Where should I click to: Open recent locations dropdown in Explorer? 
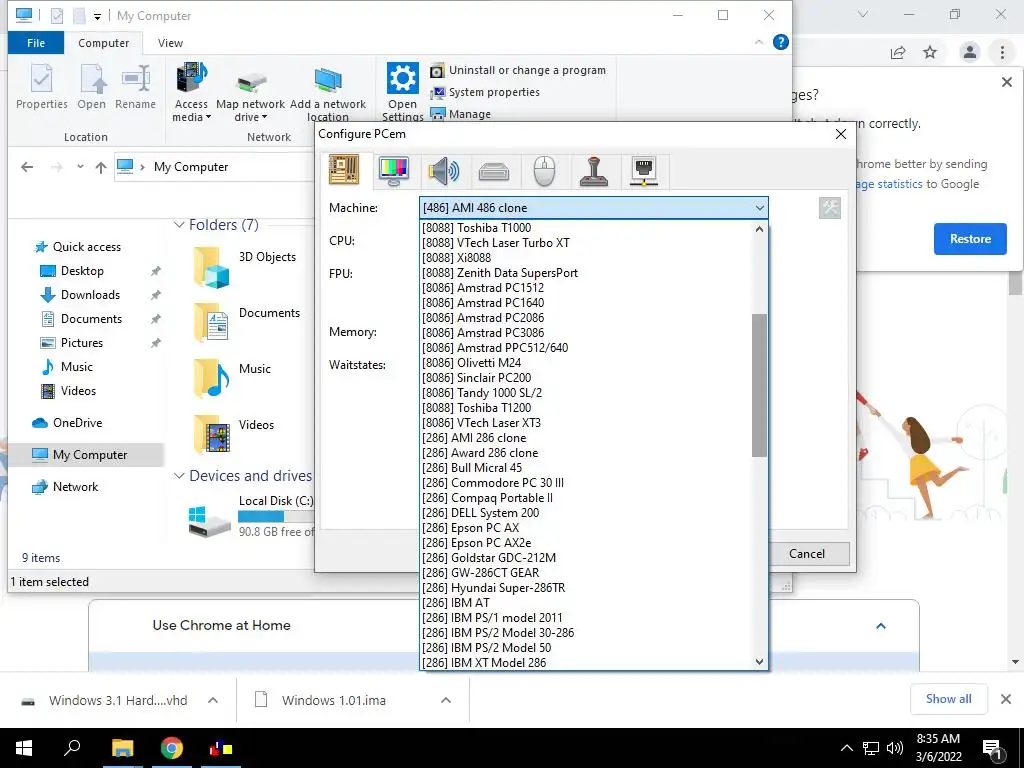pos(80,167)
